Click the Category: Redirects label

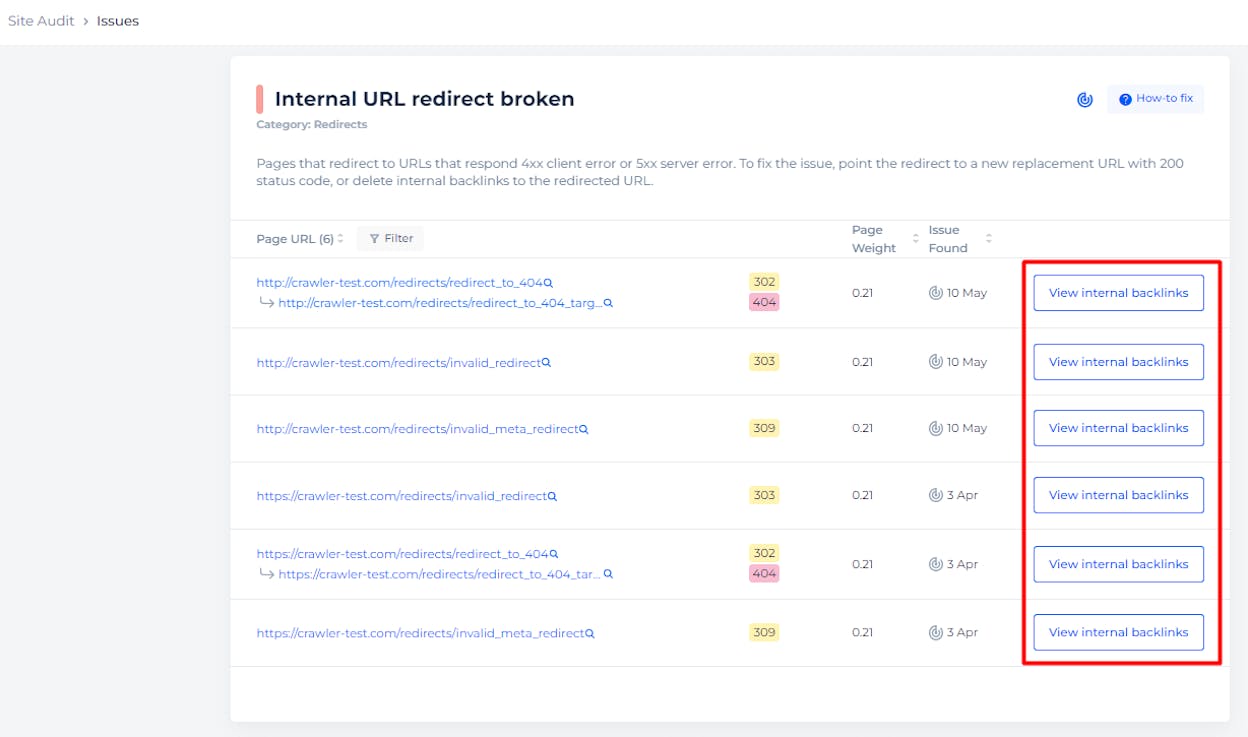[311, 125]
